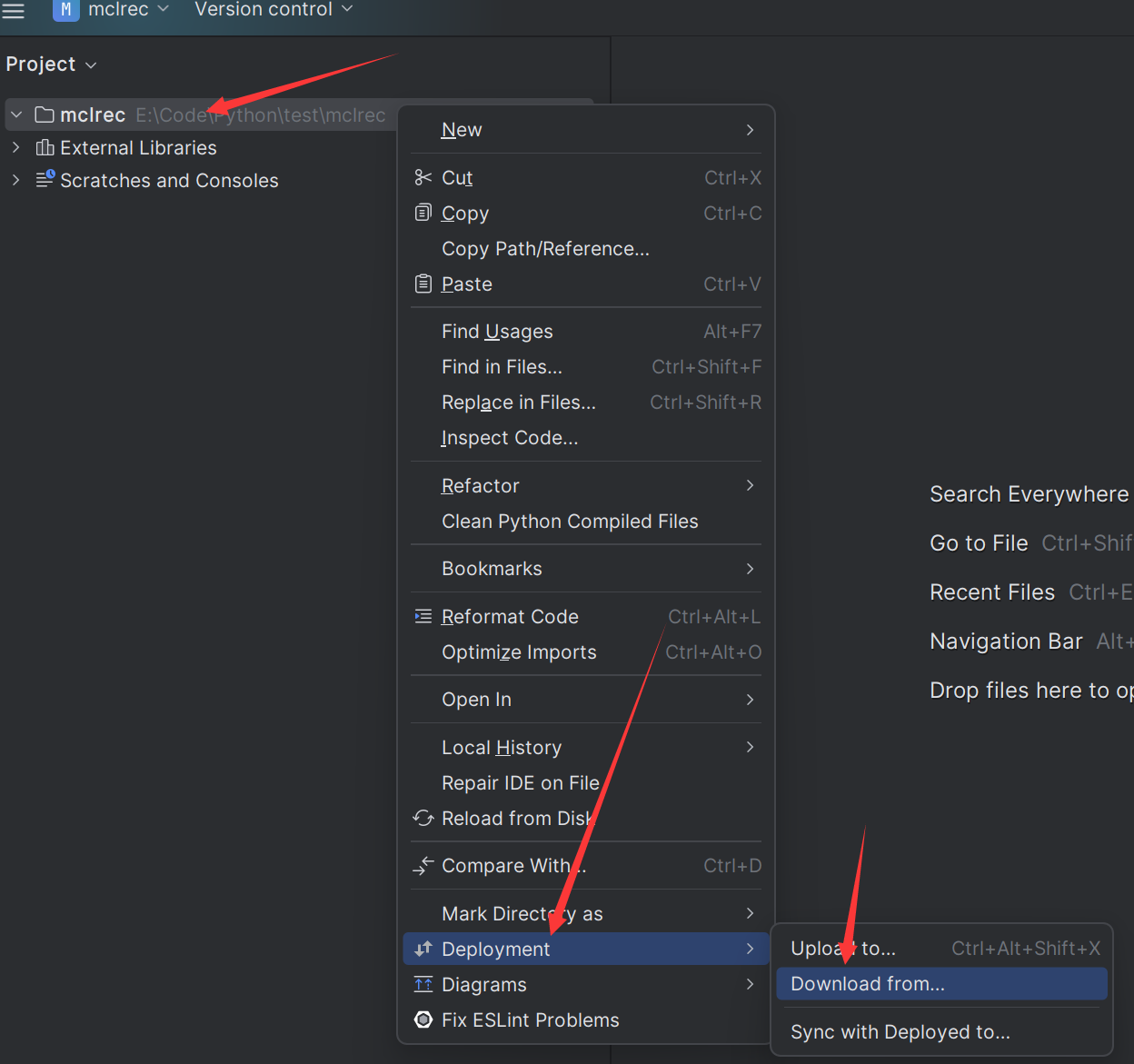This screenshot has height=1064, width=1134.
Task: Choose Cut from context menu
Action: click(586, 178)
